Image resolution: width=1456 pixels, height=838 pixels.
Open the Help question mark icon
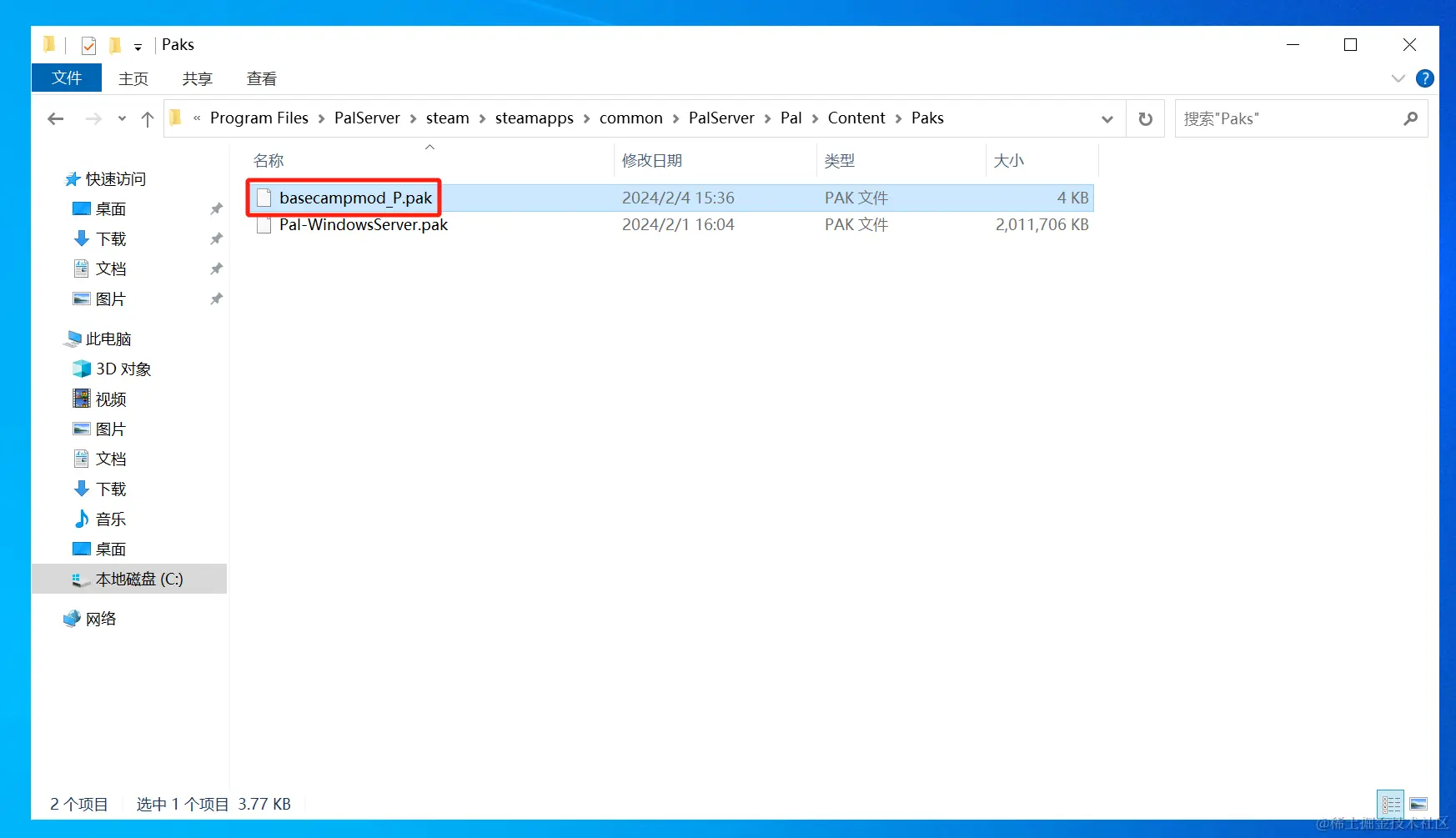coord(1425,78)
